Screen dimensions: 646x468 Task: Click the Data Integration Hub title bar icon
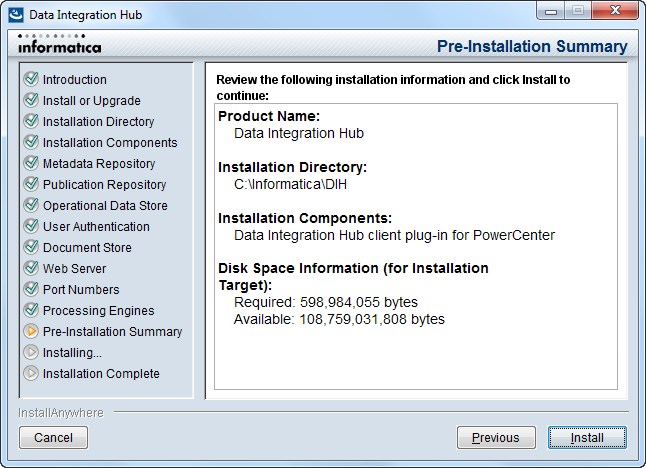[x=16, y=15]
